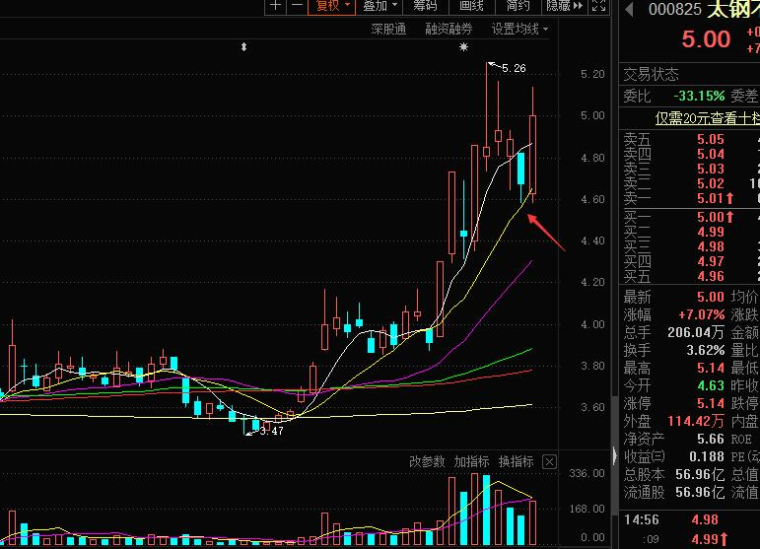This screenshot has height=549, width=760.
Task: Click 卖五 price 5.05
Action: click(x=710, y=140)
